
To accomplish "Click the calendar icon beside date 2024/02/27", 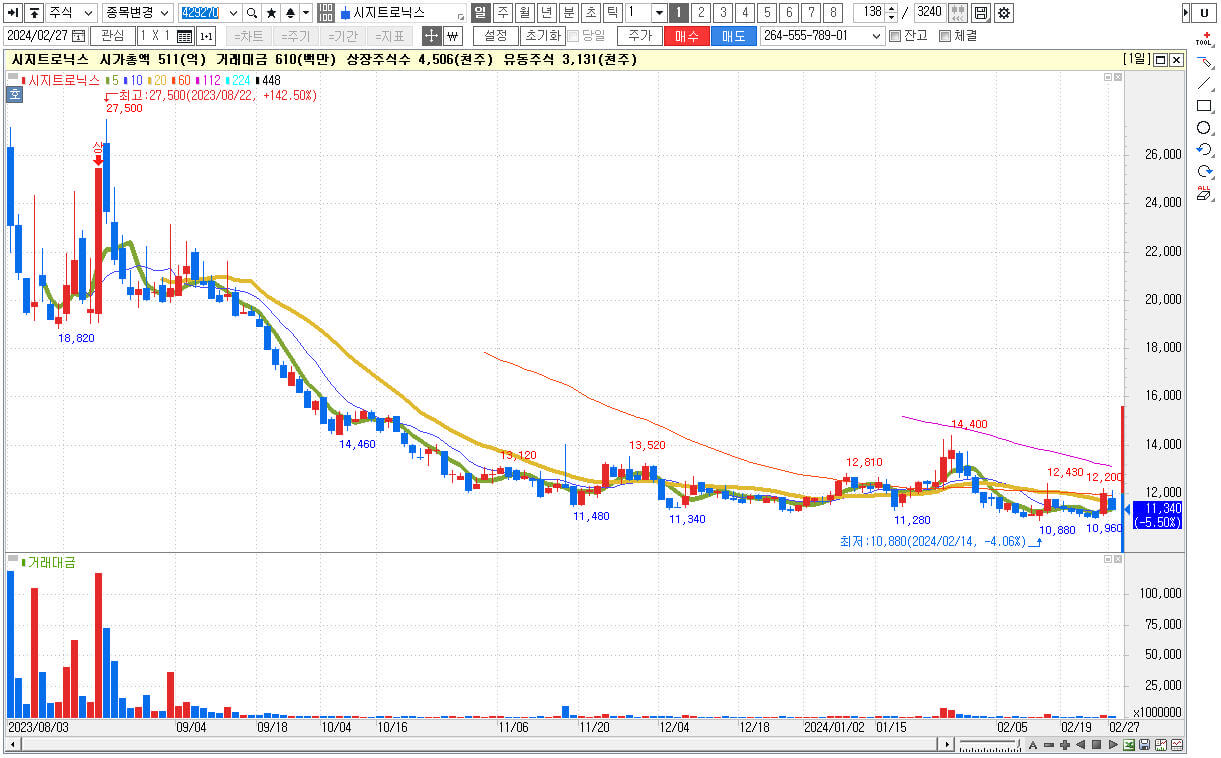I will [x=79, y=36].
